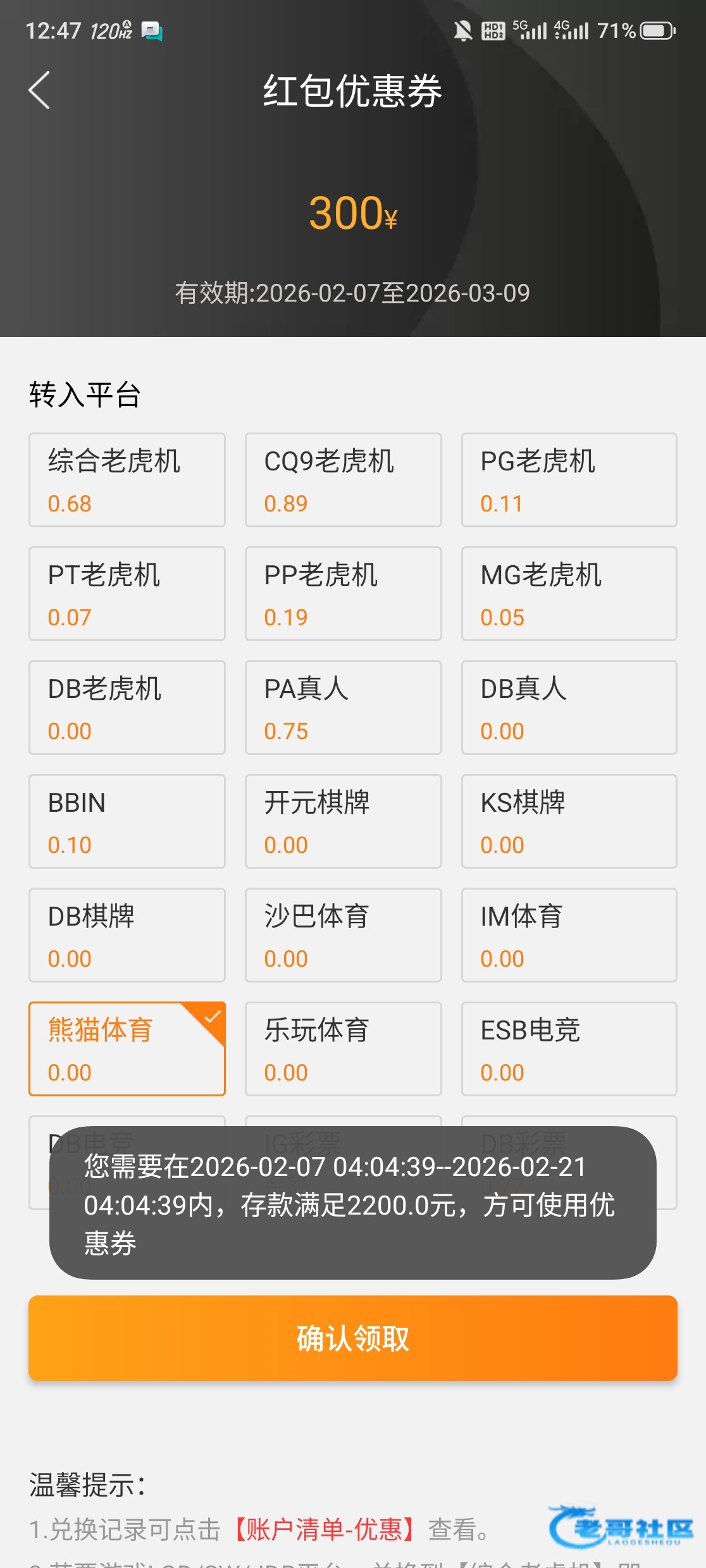This screenshot has height=1568, width=706.
Task: Select 乐玩体育 platform tile
Action: (x=344, y=1049)
